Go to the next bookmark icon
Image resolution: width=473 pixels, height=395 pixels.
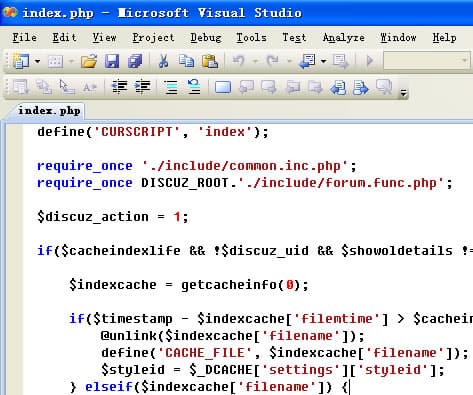(269, 87)
